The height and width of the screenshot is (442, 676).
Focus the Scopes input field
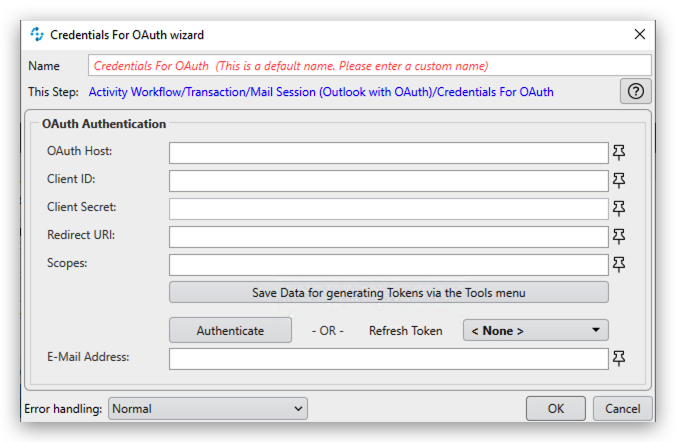pos(388,265)
